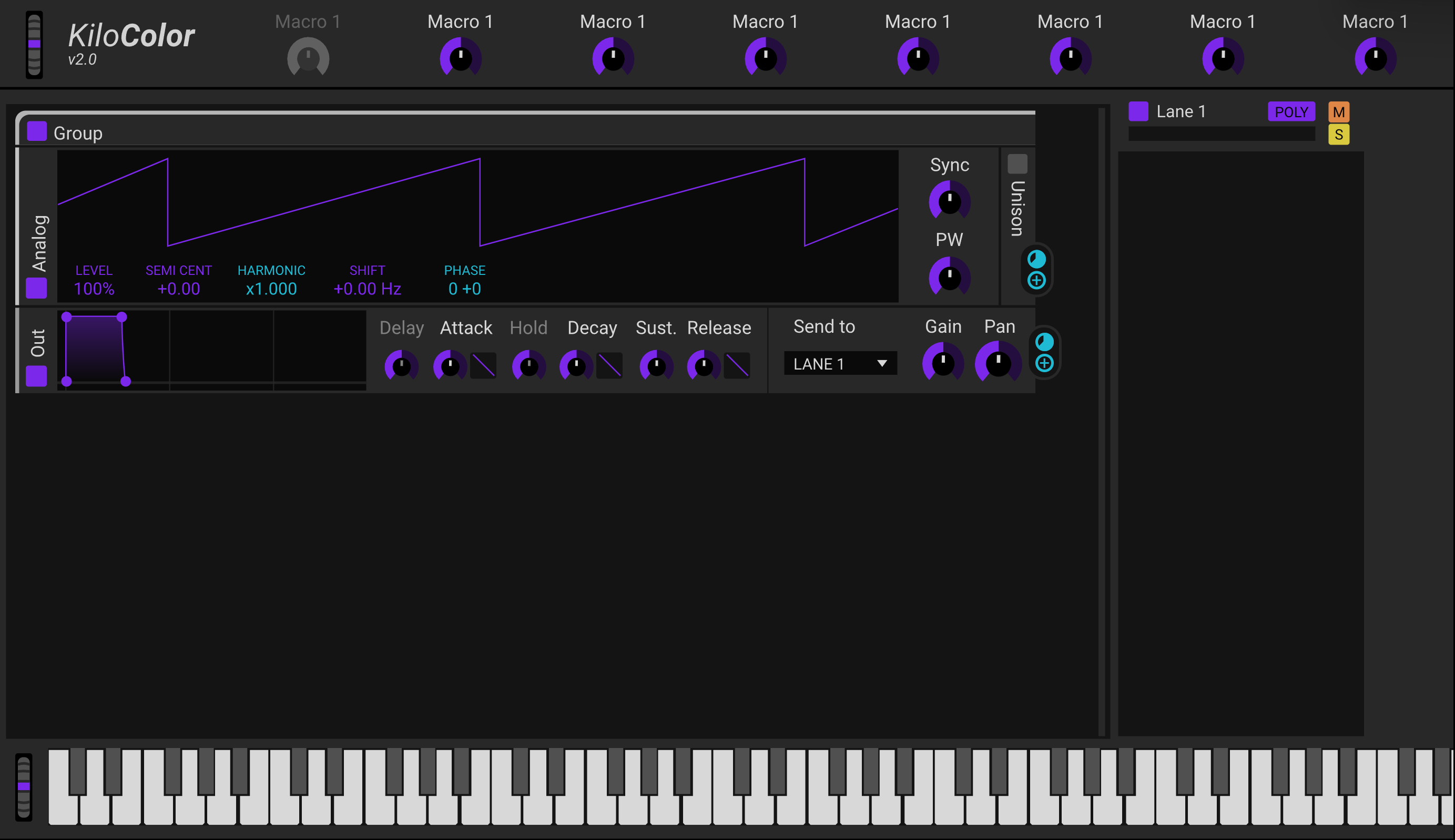Select the Out vertical tab label
This screenshot has height=840, width=1455.
(38, 343)
